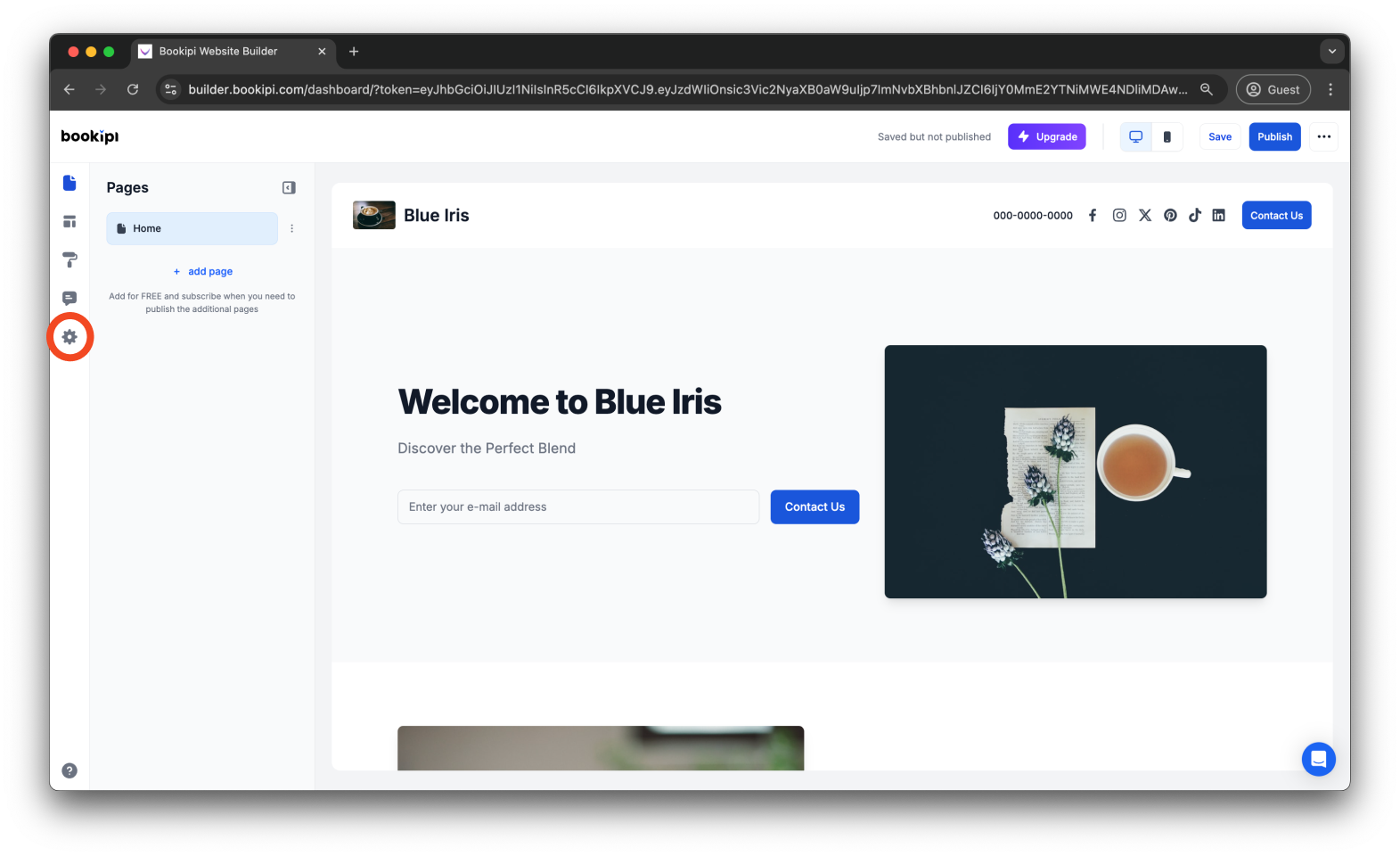1400x856 pixels.
Task: Open Chrome's three-dot menu
Action: coord(1330,89)
